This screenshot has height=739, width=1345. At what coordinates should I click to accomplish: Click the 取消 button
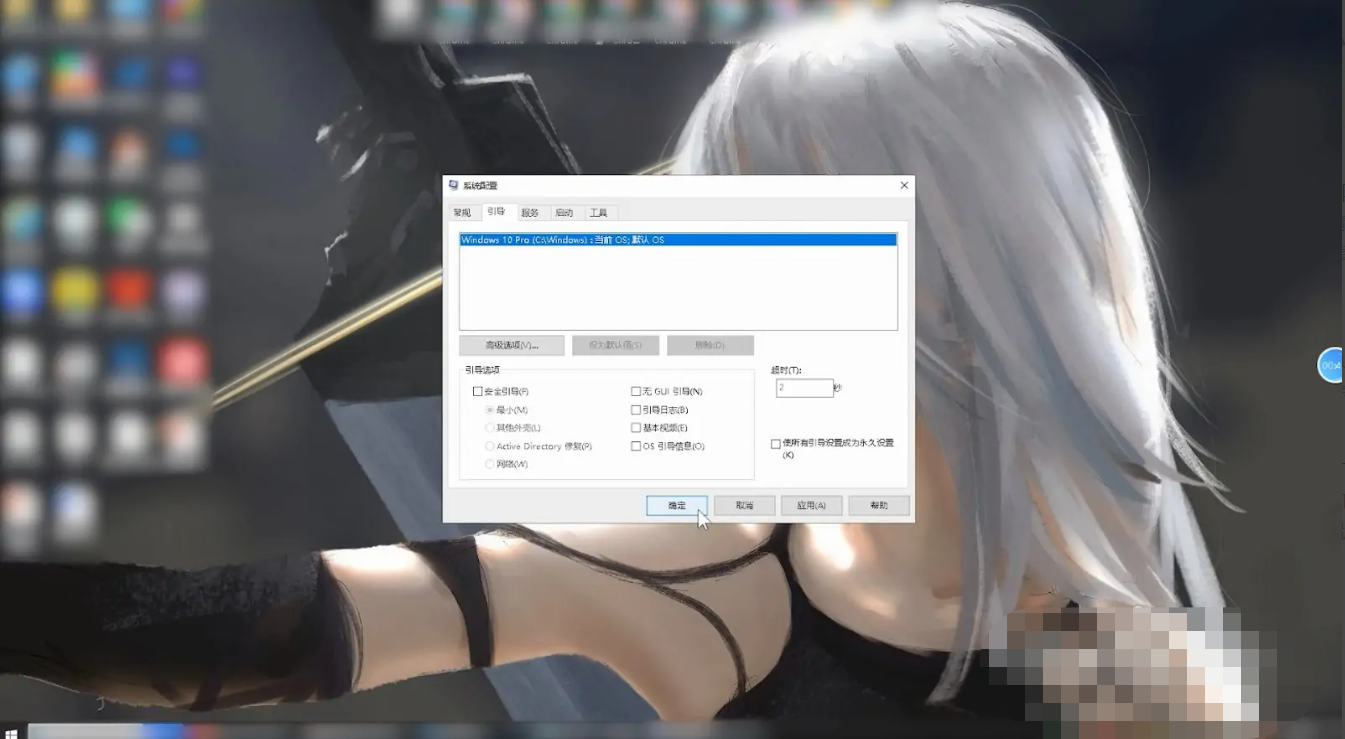744,506
